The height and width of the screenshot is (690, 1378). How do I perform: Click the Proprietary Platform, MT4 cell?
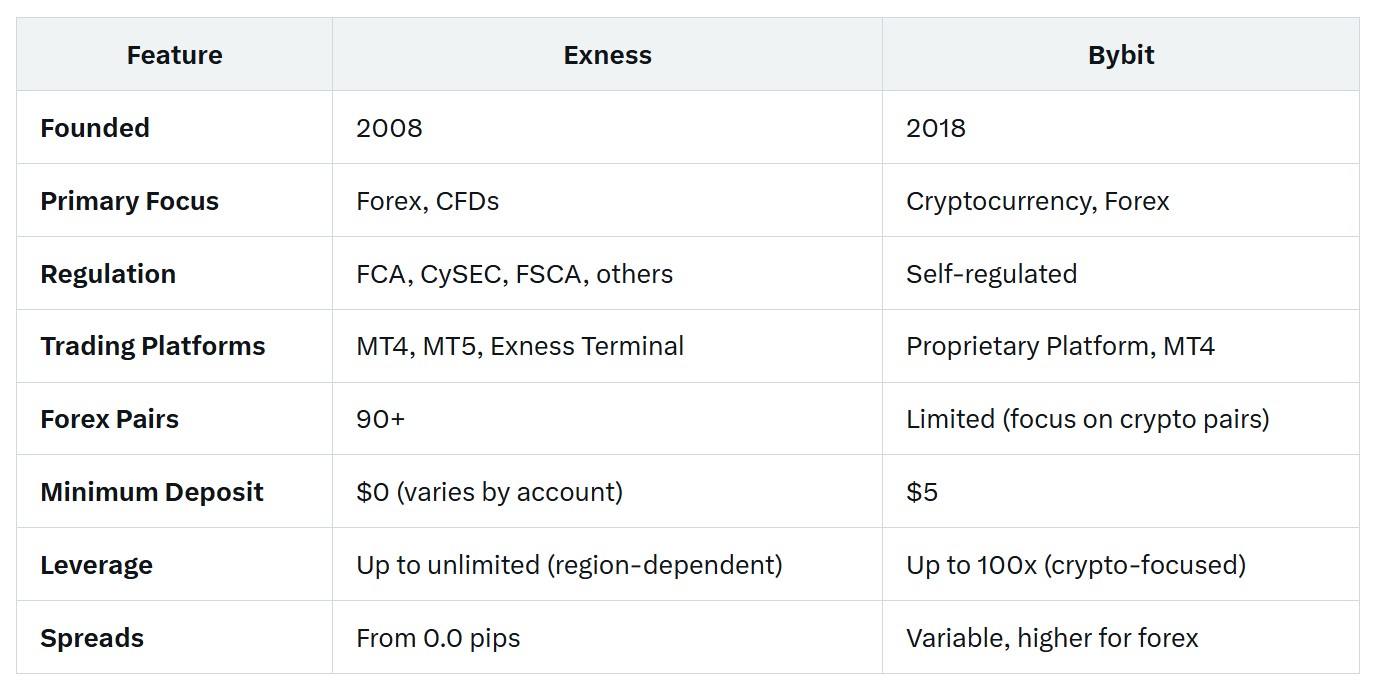coord(1060,346)
